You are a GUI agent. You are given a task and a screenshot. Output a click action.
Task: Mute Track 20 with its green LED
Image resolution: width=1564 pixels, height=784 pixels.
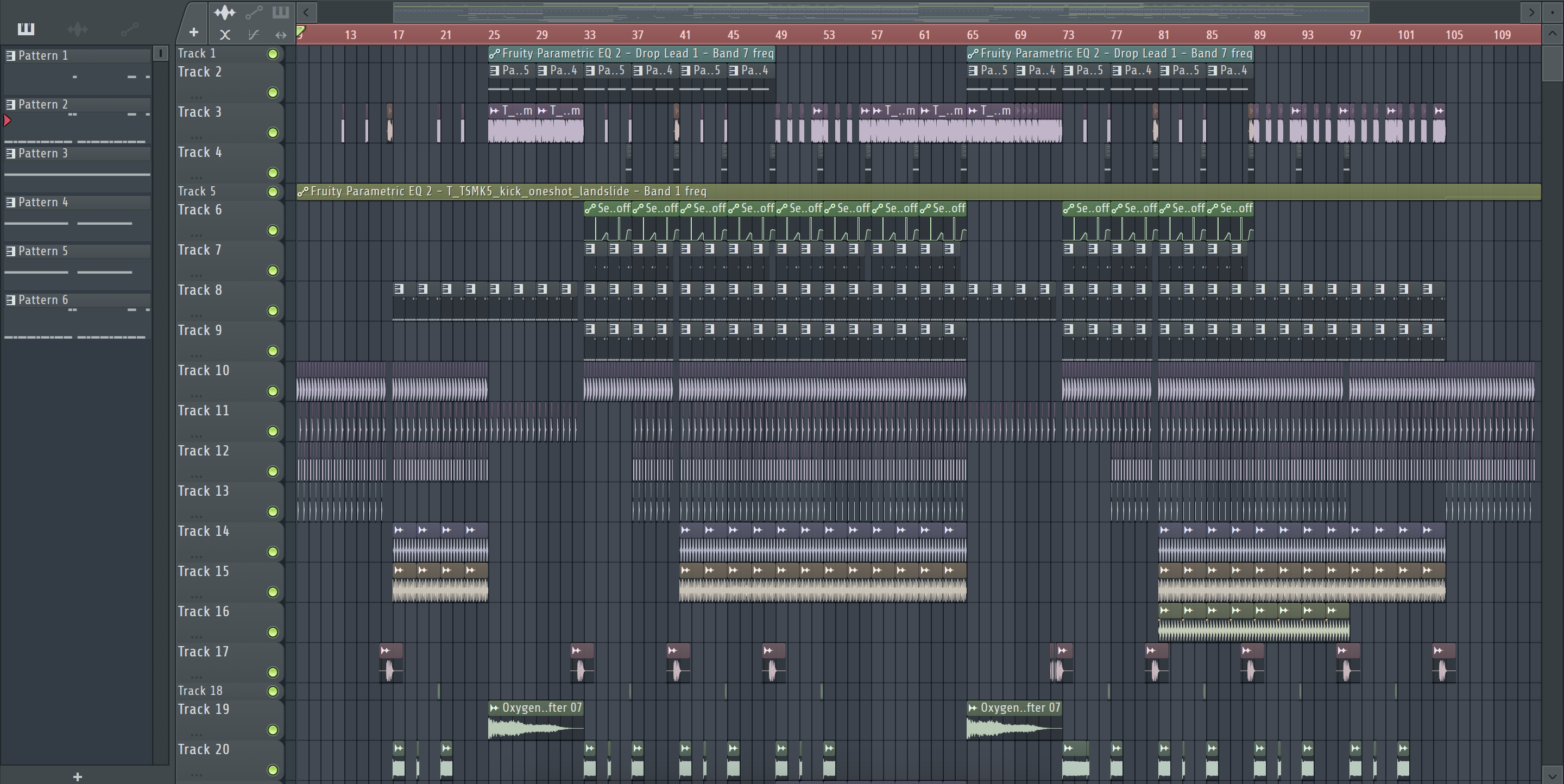[273, 770]
